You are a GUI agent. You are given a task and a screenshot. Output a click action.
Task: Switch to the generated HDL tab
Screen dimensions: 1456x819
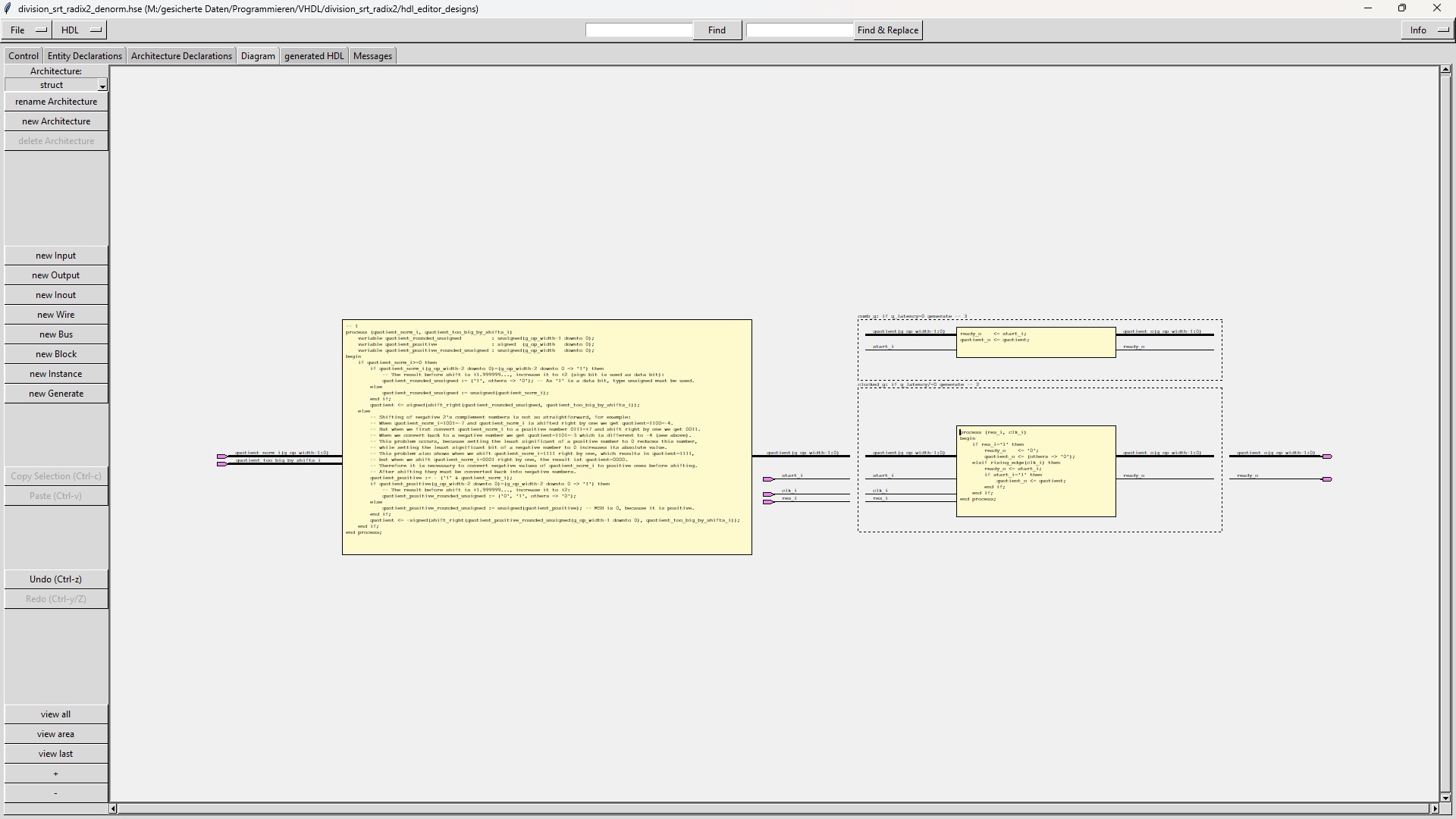[314, 56]
